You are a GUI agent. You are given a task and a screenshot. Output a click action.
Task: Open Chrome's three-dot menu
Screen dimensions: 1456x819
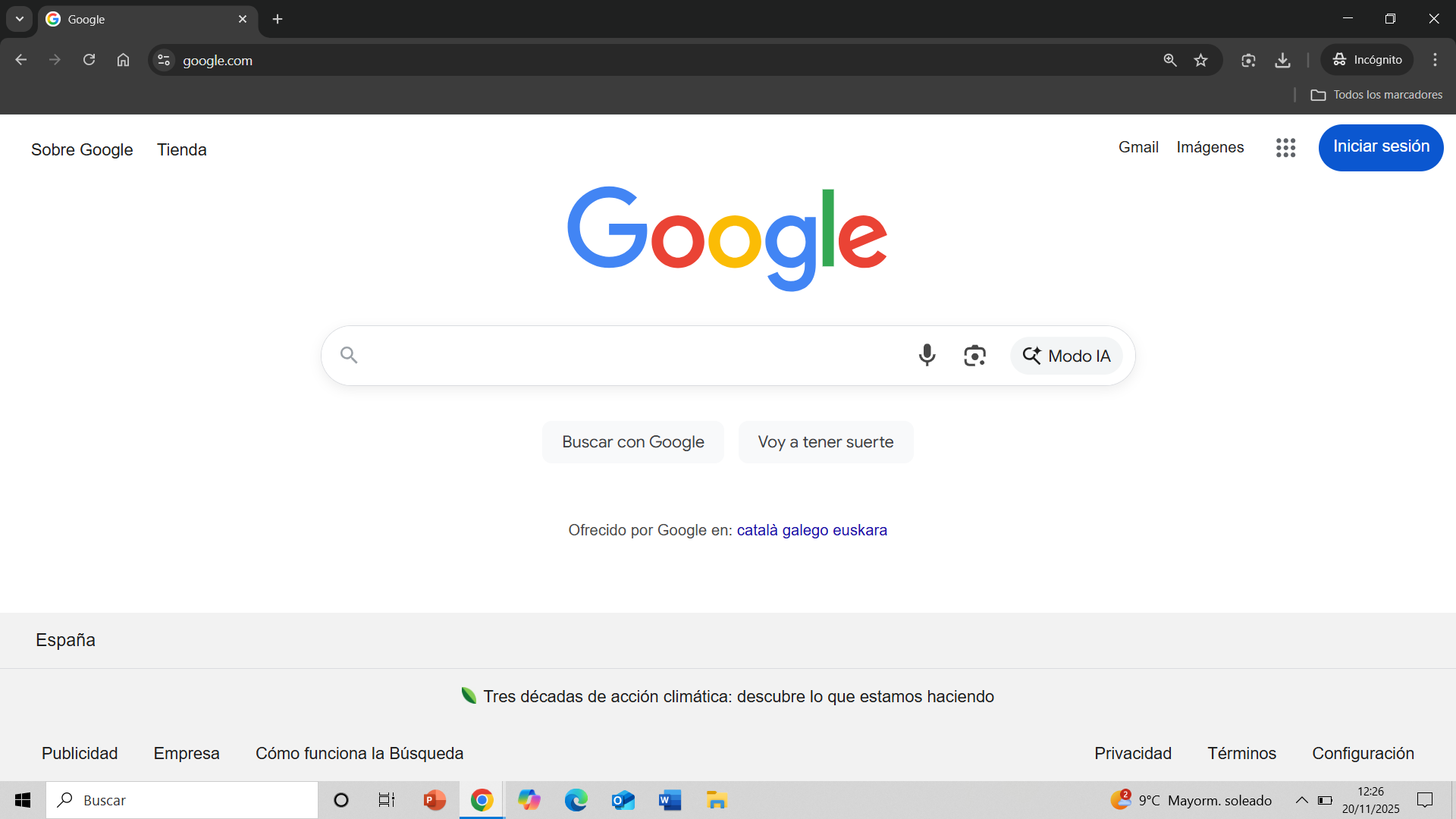[1435, 60]
